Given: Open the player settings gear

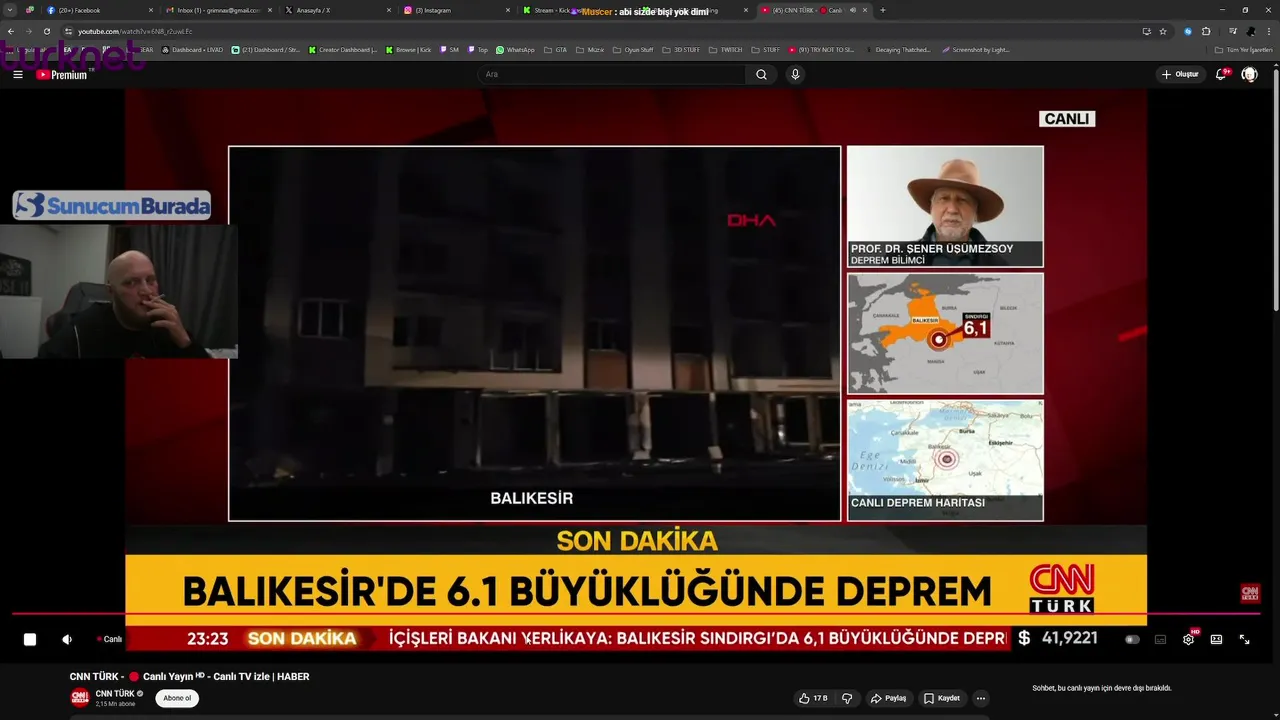Looking at the screenshot, I should click(1188, 639).
